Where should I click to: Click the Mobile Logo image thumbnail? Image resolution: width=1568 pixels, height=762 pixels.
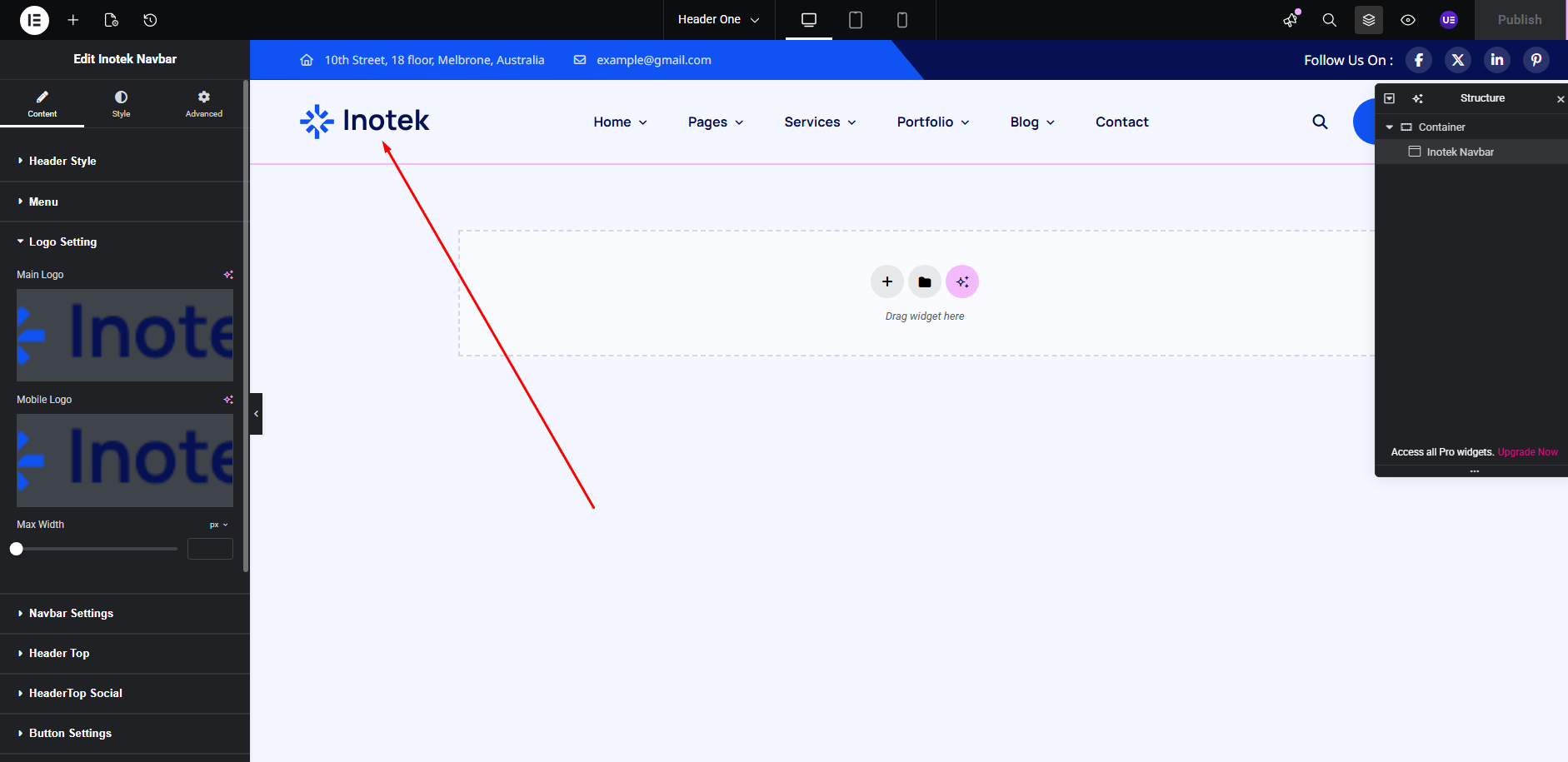point(125,461)
